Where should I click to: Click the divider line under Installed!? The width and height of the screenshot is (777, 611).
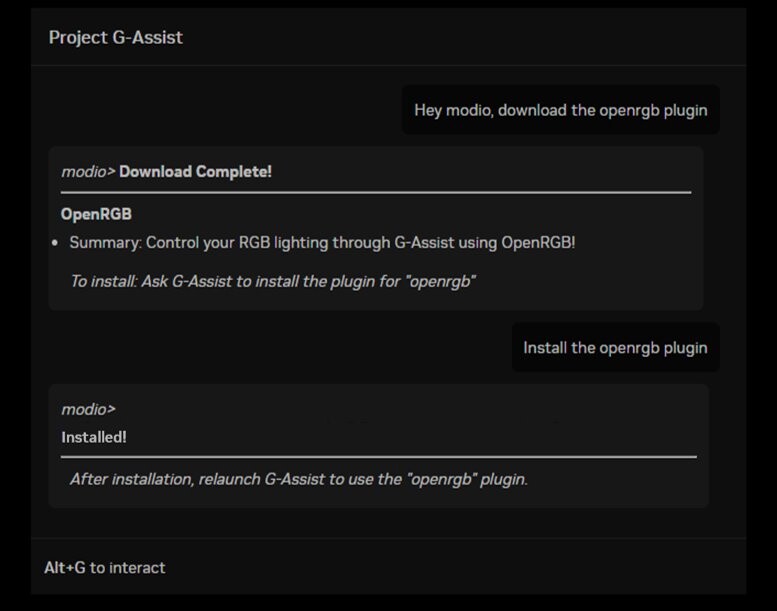point(378,457)
